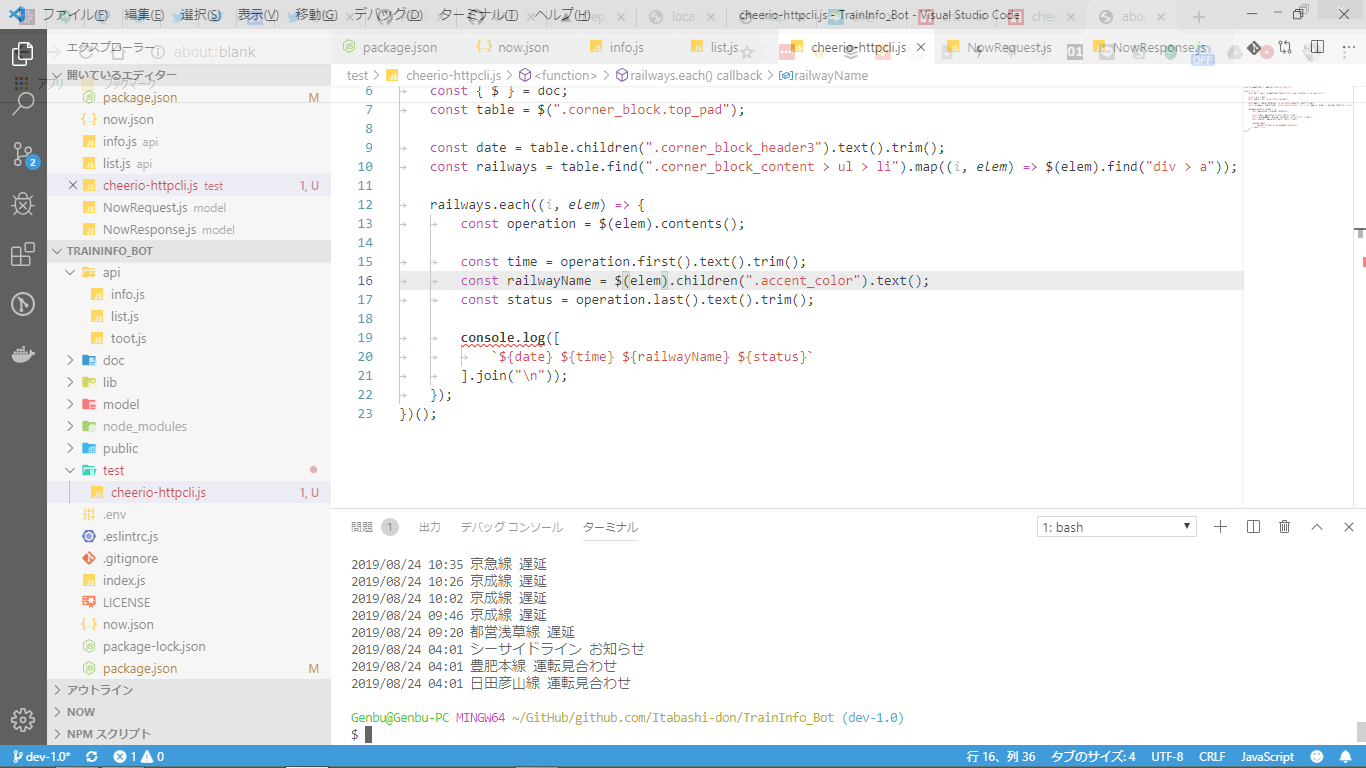1366x768 pixels.
Task: Create a new terminal with plus icon
Action: pos(1220,527)
